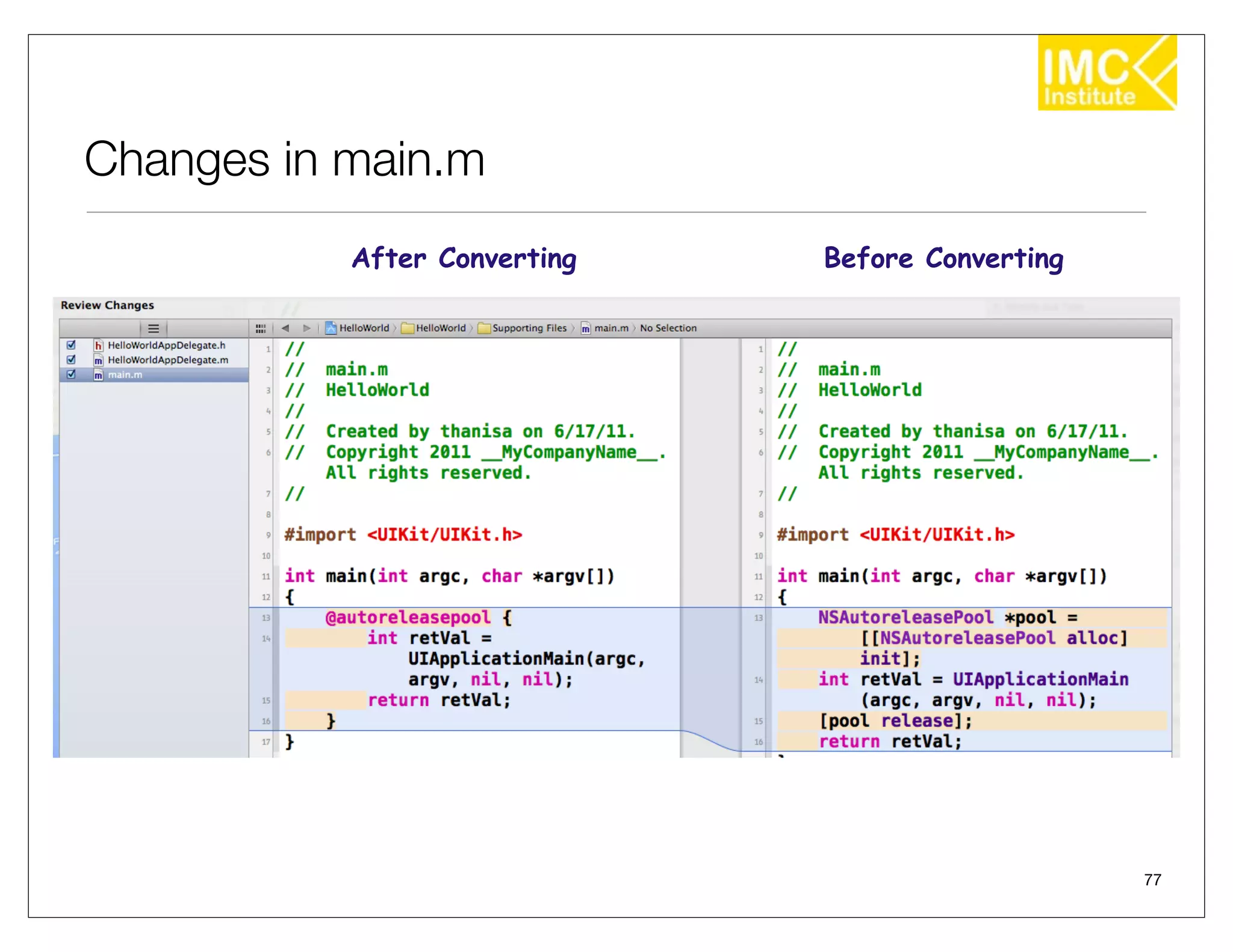
Task: Click the Supporting Files folder icon
Action: [484, 328]
